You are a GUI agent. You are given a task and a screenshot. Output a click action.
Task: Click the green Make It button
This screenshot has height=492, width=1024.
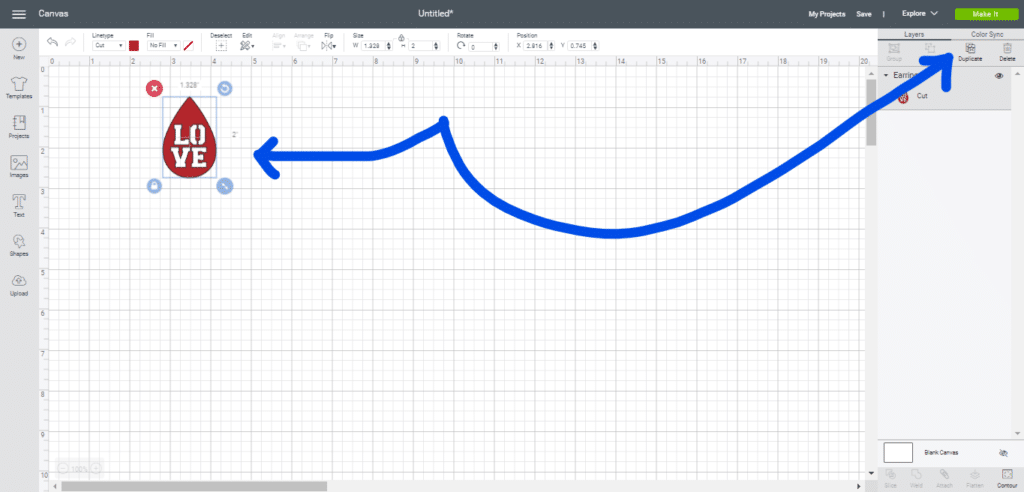click(982, 14)
